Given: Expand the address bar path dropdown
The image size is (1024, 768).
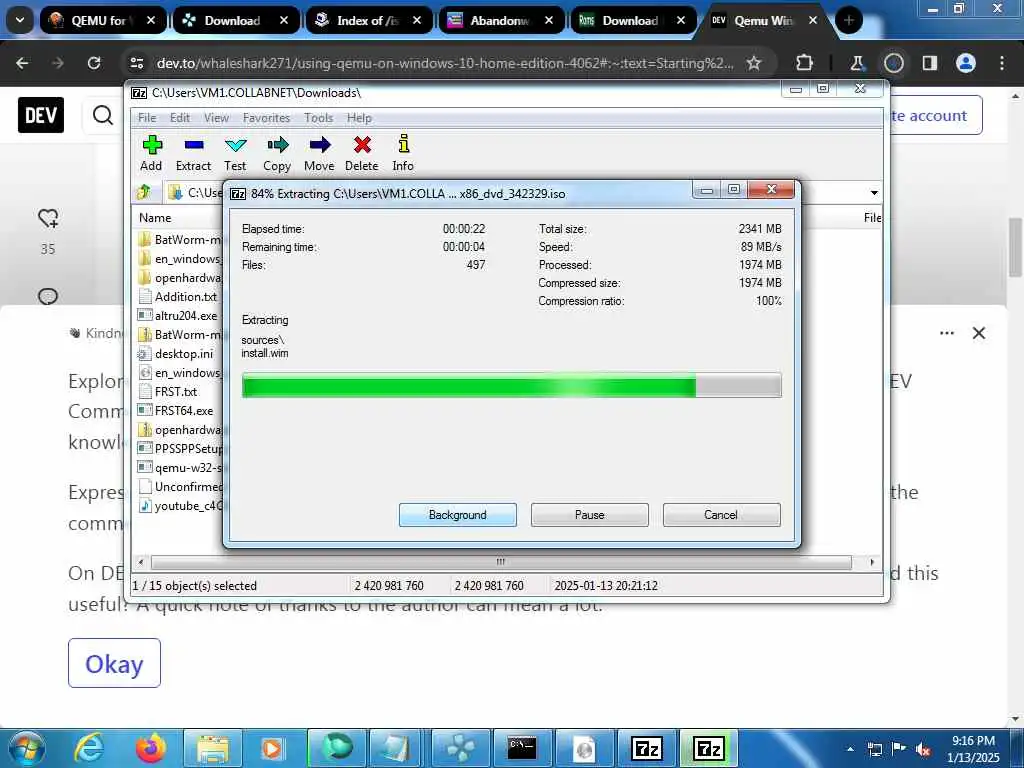Looking at the screenshot, I should click(874, 193).
